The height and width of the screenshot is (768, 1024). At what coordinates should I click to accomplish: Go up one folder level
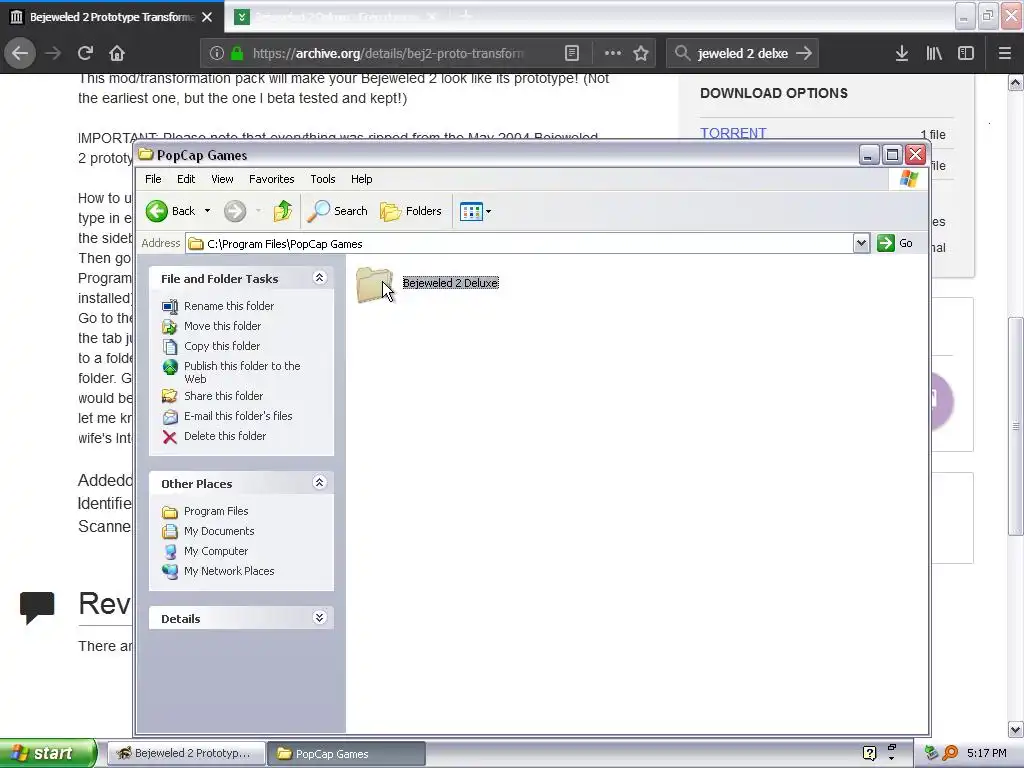(x=283, y=211)
